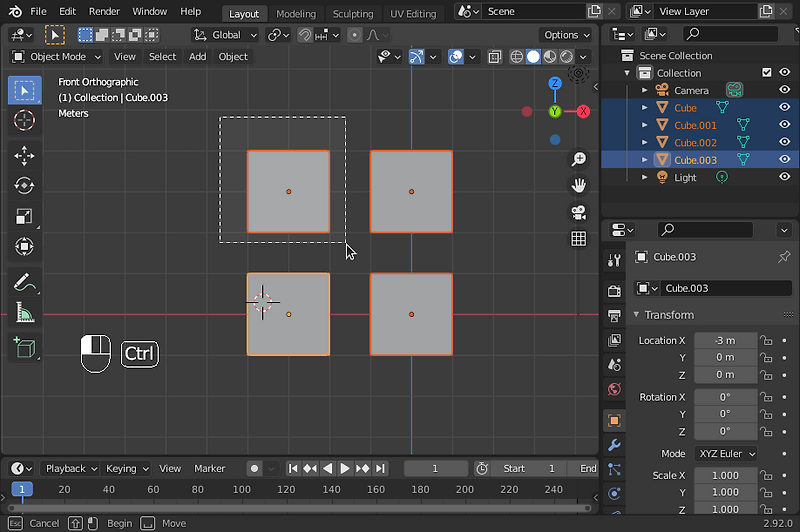Expand Cube.003 in outliner tree
The height and width of the screenshot is (532, 800).
pos(644,160)
